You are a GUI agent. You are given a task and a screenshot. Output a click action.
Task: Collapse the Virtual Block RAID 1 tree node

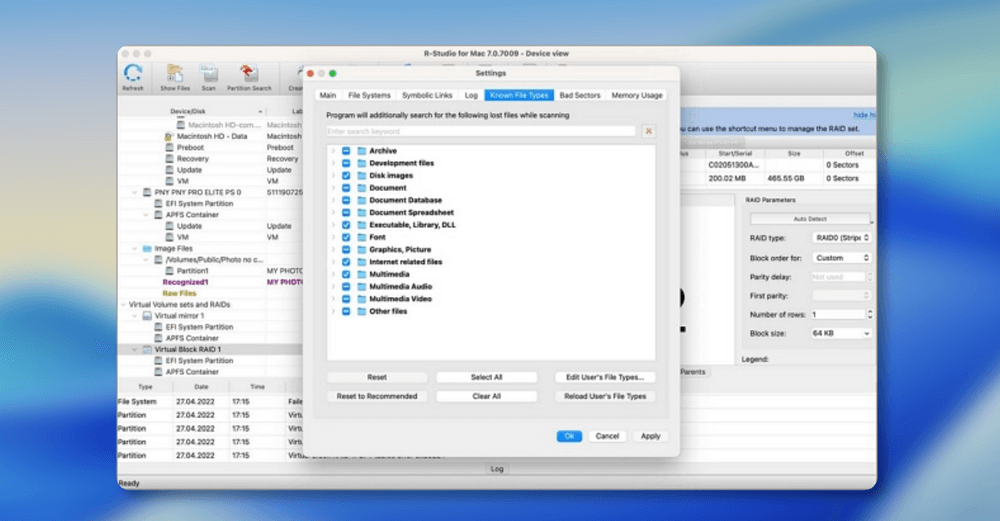click(134, 349)
